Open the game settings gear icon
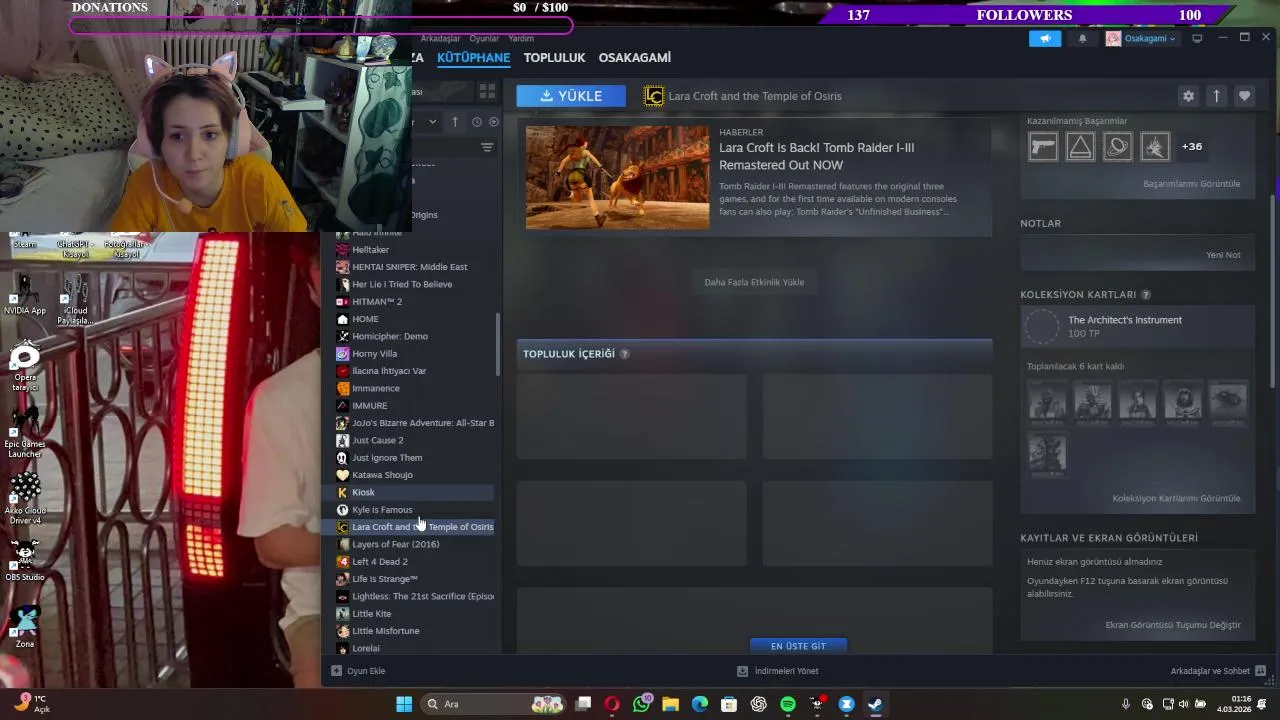This screenshot has height=720, width=1280. (x=1188, y=96)
